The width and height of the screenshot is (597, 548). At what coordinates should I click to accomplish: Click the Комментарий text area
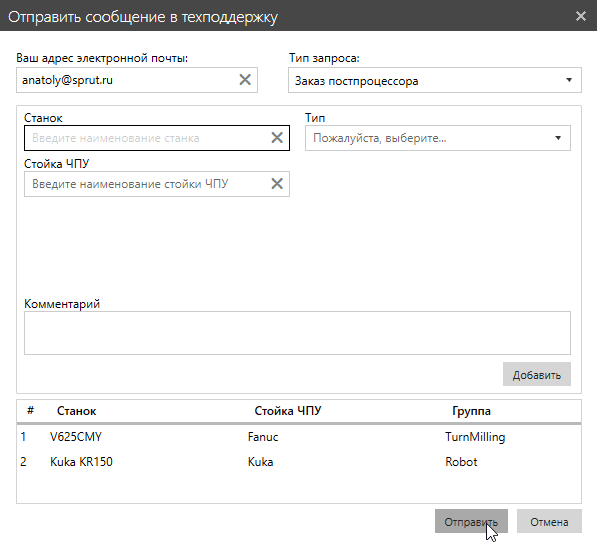pyautogui.click(x=297, y=333)
